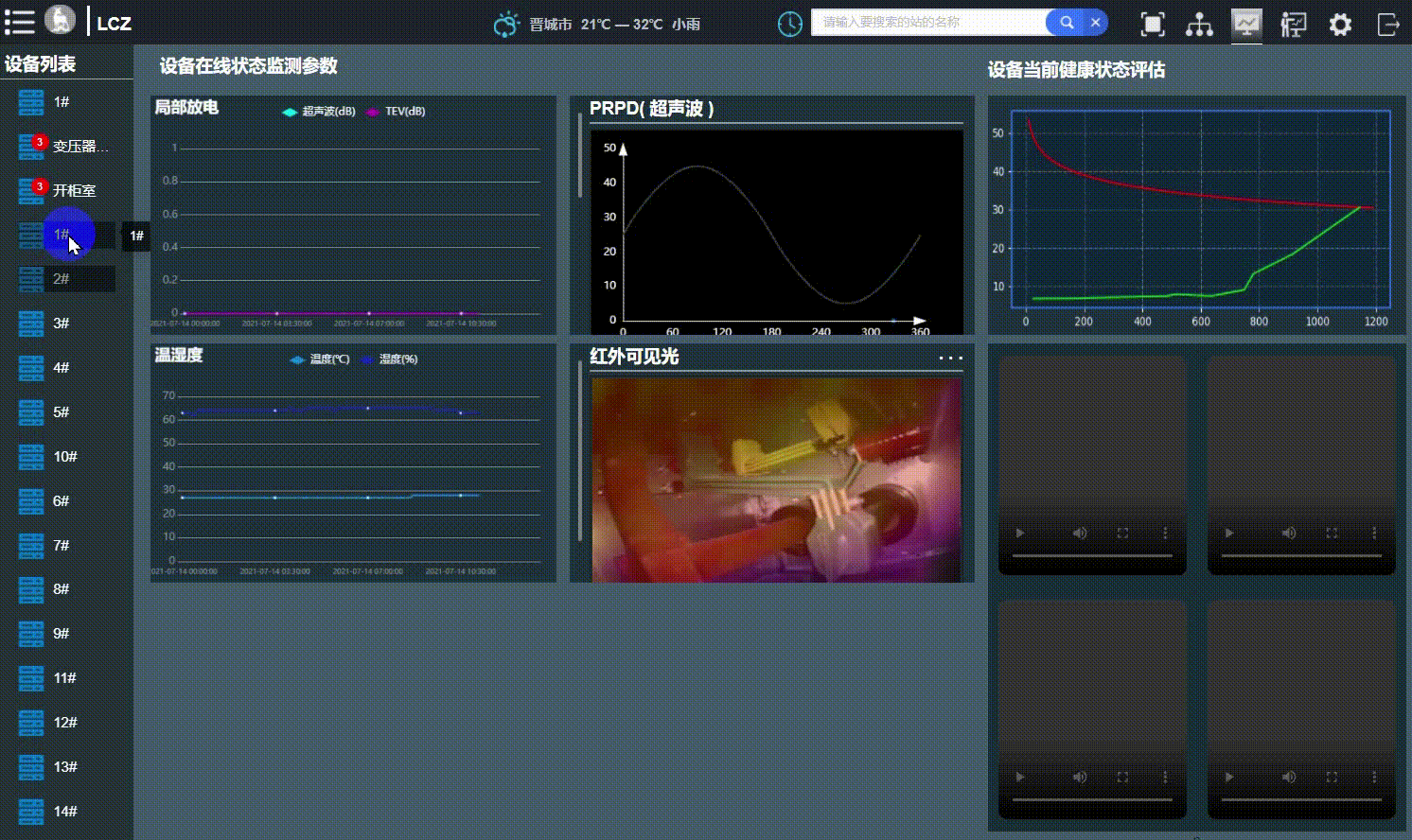This screenshot has width=1412, height=840.
Task: Toggle the 湿度(%) legend in 温湿度 chart
Action: (389, 359)
